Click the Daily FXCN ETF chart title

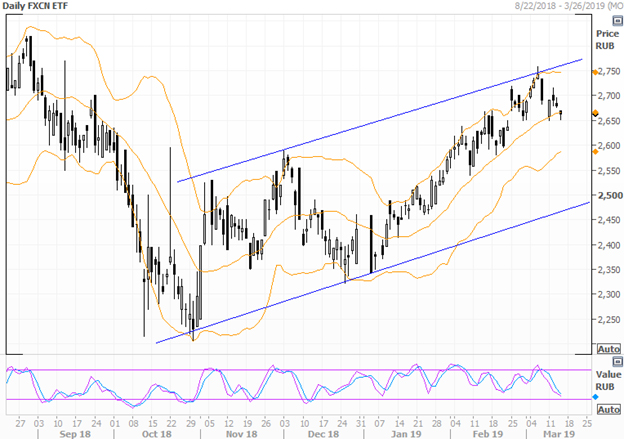pyautogui.click(x=42, y=9)
